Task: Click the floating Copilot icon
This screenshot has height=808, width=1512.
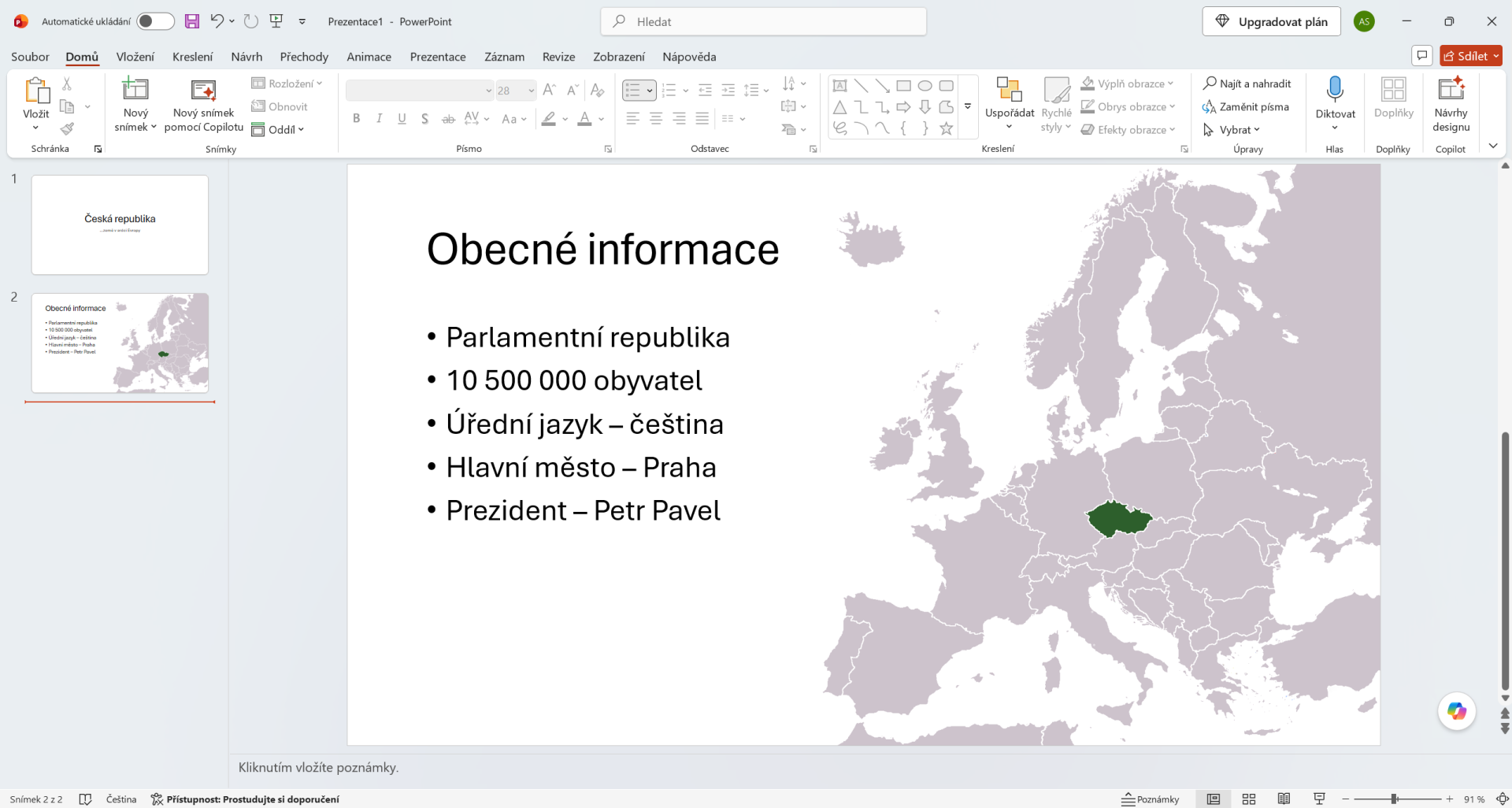Action: [x=1457, y=711]
